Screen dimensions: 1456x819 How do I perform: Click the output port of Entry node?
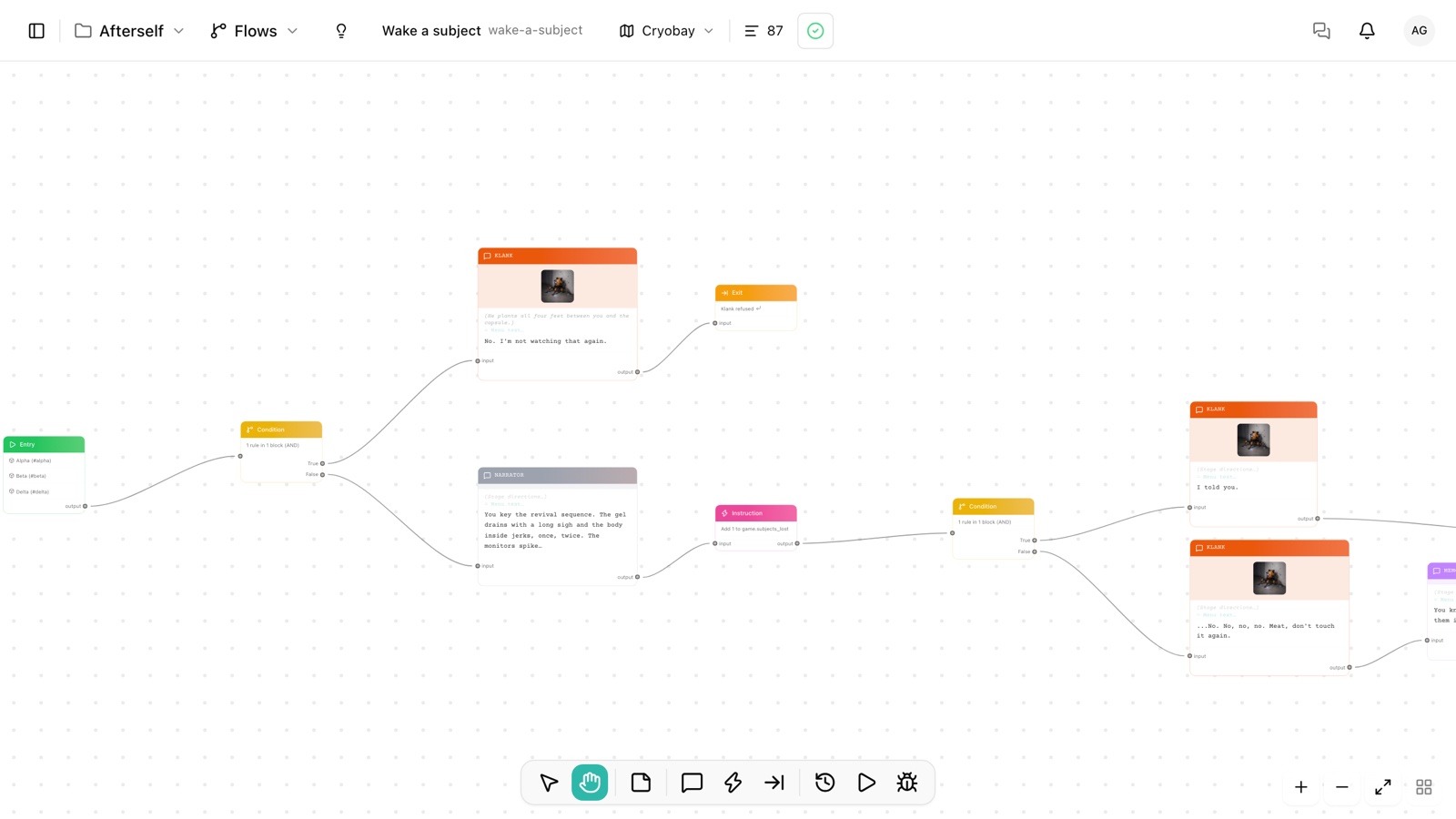(86, 506)
